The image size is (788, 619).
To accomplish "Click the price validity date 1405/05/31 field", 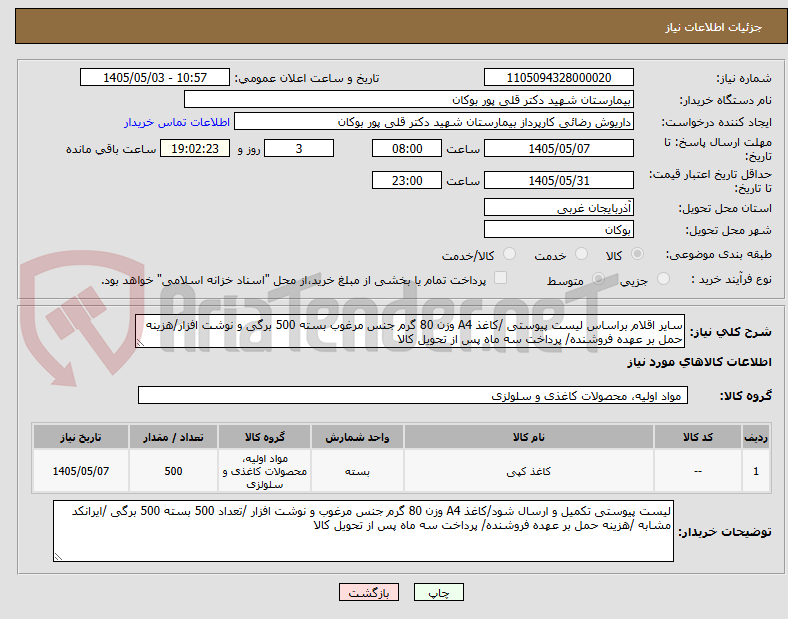I will pyautogui.click(x=559, y=180).
